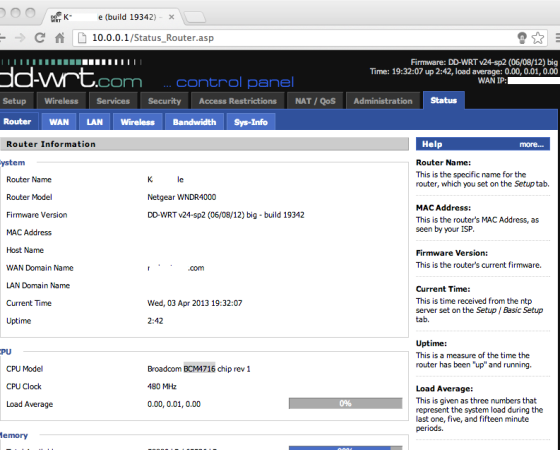Switch to the Security tab
The image size is (560, 450).
point(164,101)
